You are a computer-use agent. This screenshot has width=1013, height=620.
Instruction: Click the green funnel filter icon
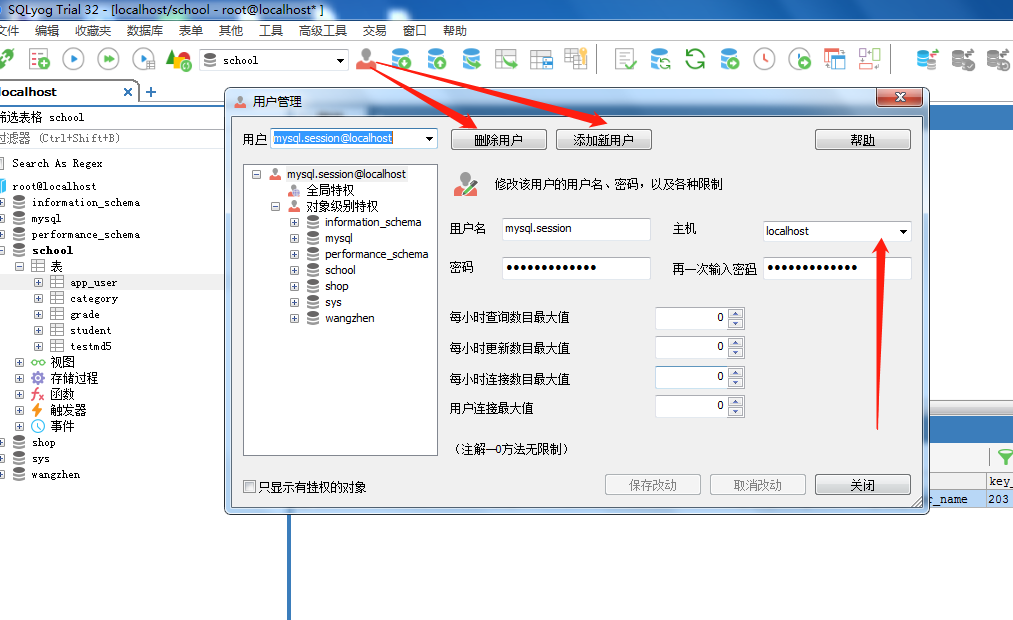[1005, 457]
